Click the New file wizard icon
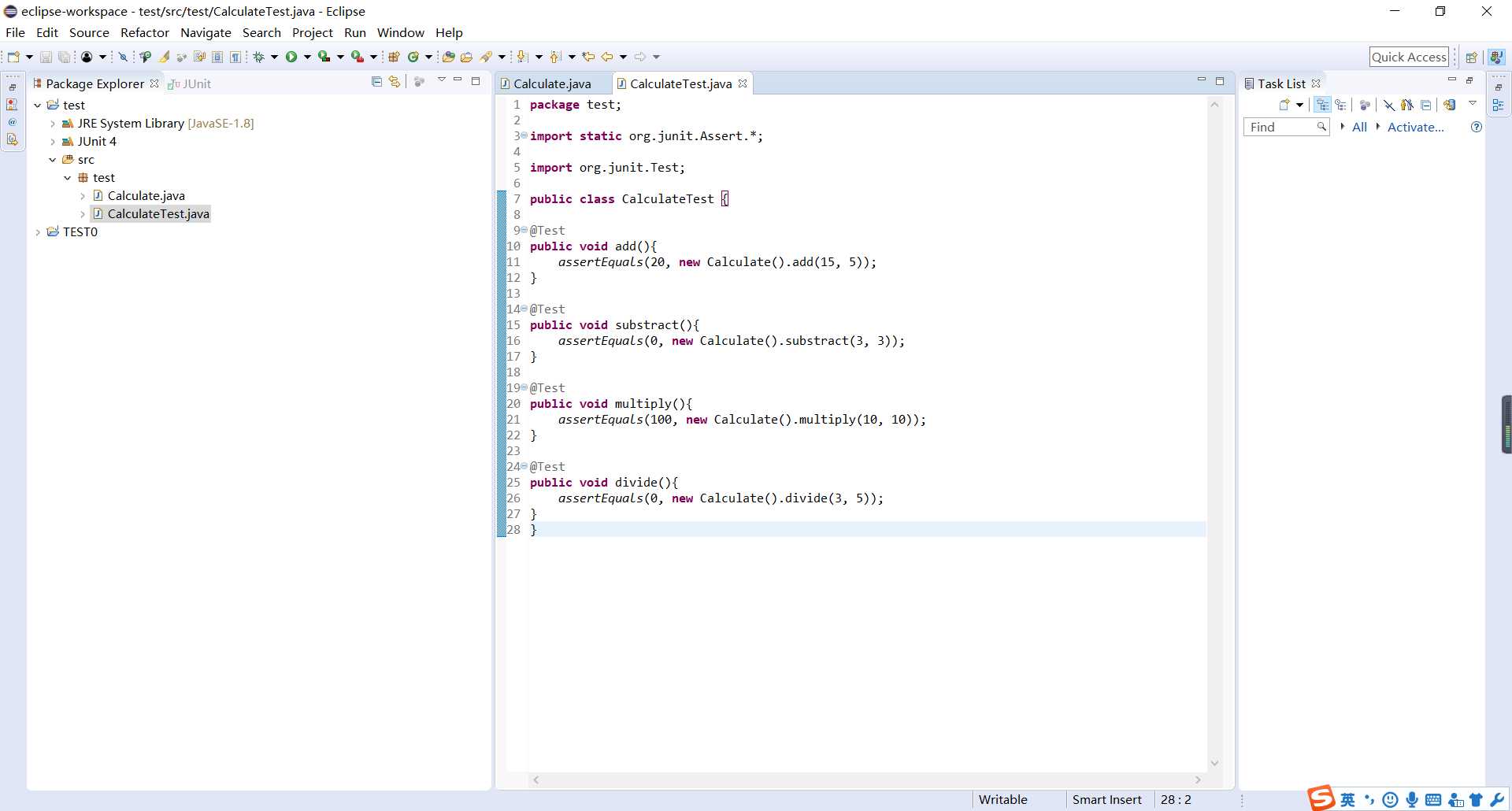Screen dimensions: 1512x811 (x=13, y=57)
